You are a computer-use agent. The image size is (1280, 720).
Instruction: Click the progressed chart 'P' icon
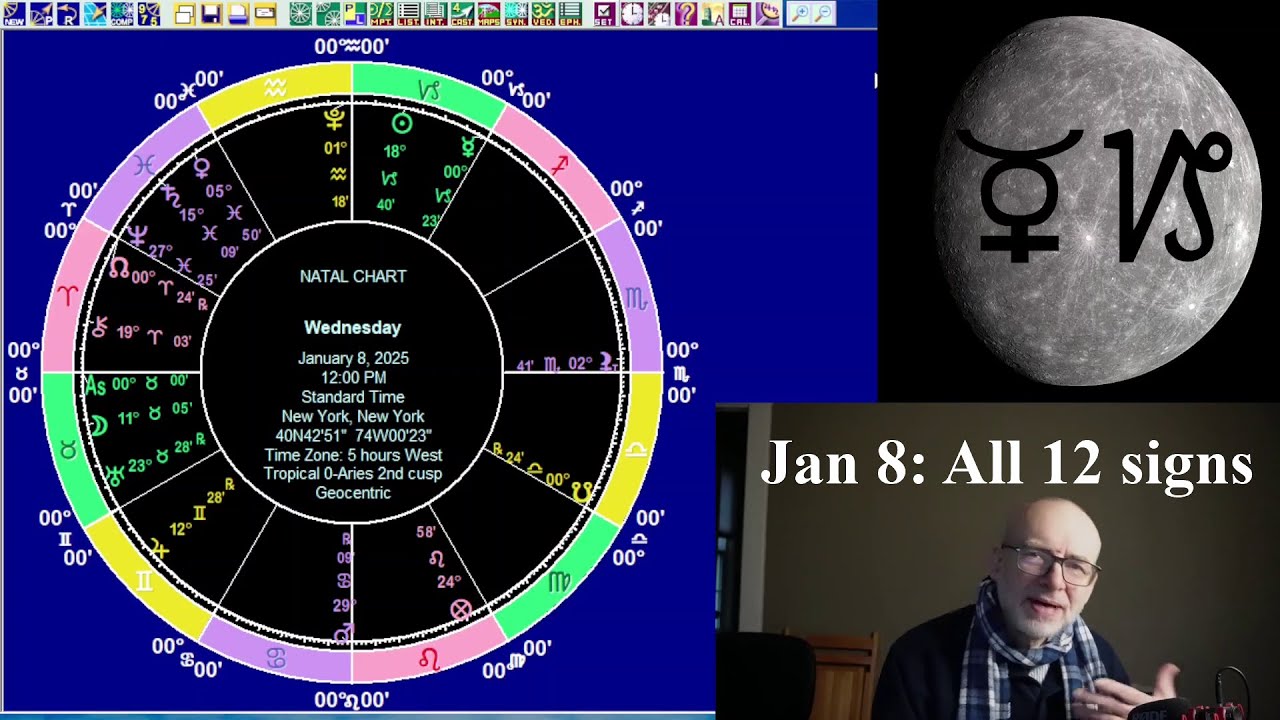41,14
